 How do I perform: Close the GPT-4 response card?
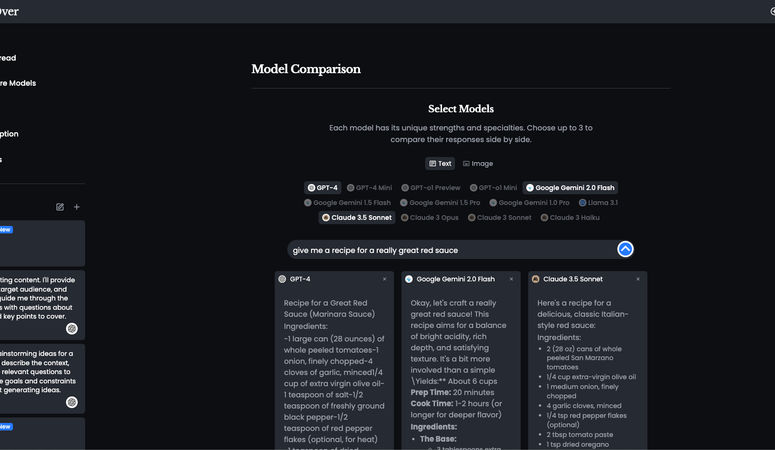[385, 279]
